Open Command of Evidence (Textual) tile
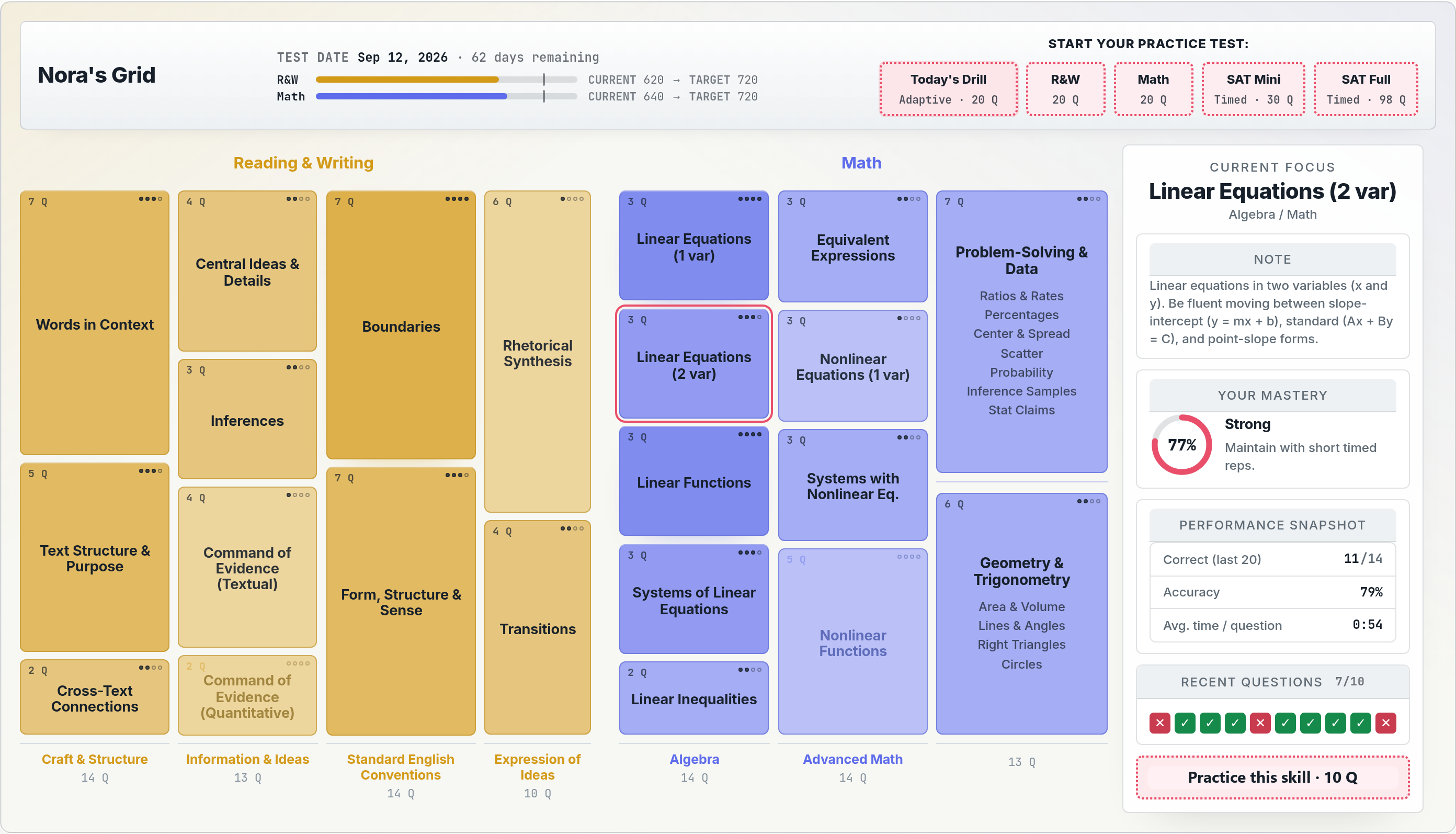The width and height of the screenshot is (1456, 834). pyautogui.click(x=247, y=567)
